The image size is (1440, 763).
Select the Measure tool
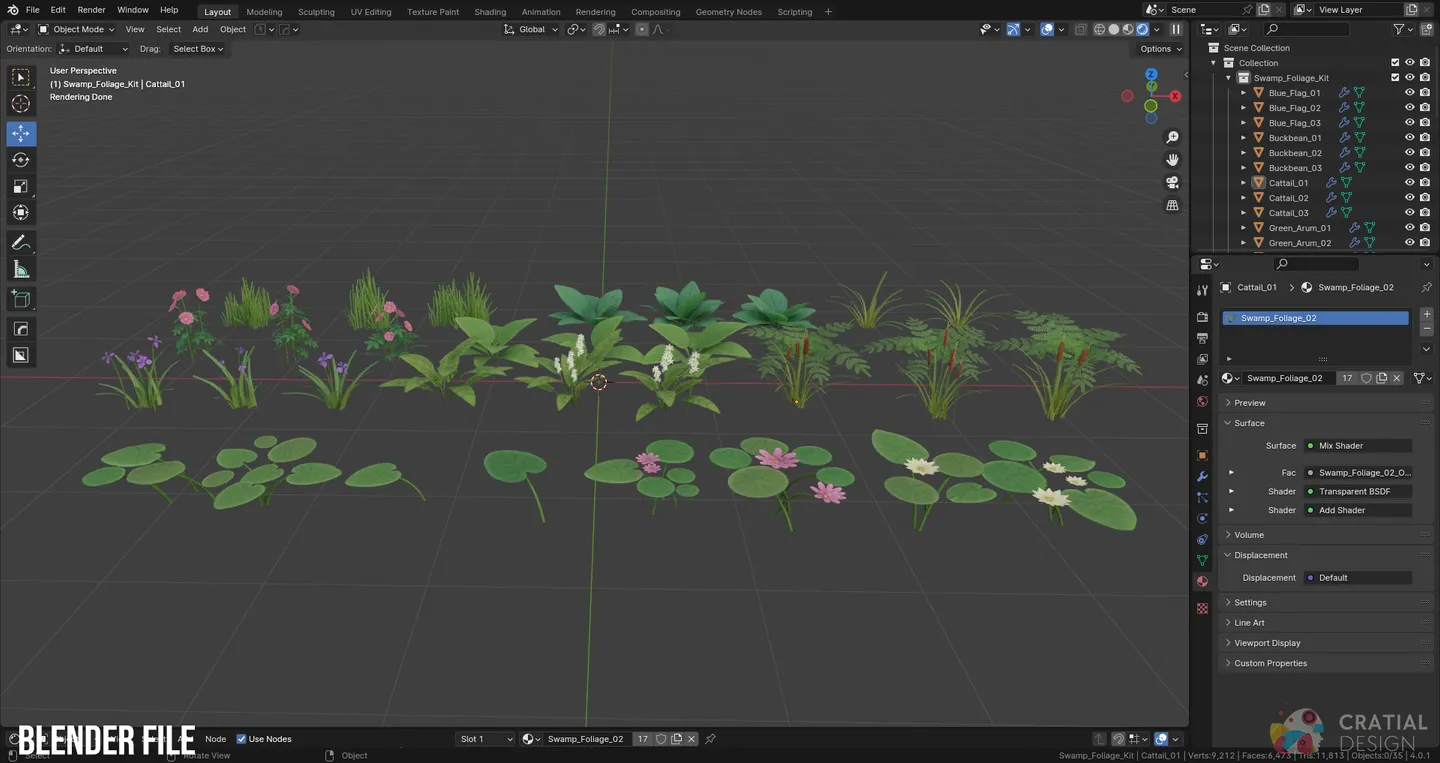click(x=21, y=269)
